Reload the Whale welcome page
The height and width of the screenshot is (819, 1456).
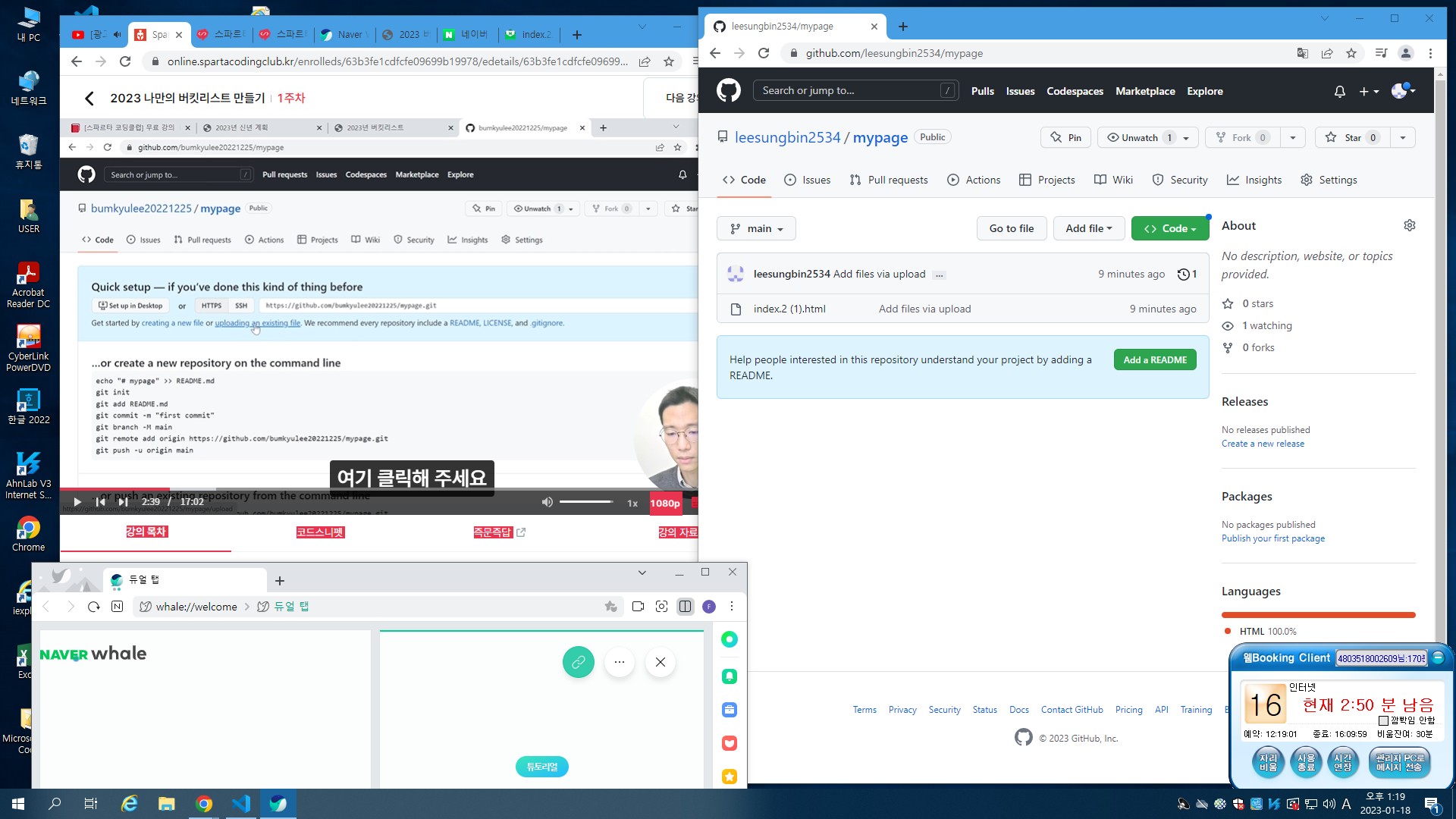click(94, 607)
